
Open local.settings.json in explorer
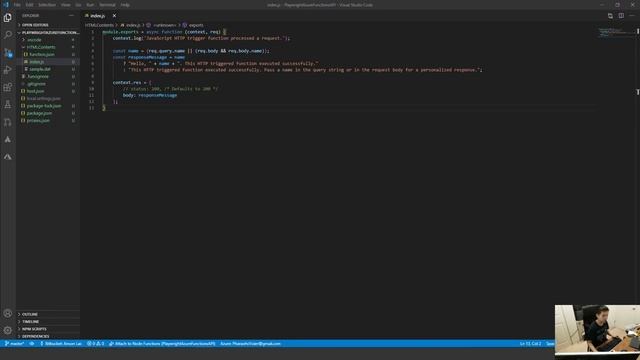click(48, 98)
